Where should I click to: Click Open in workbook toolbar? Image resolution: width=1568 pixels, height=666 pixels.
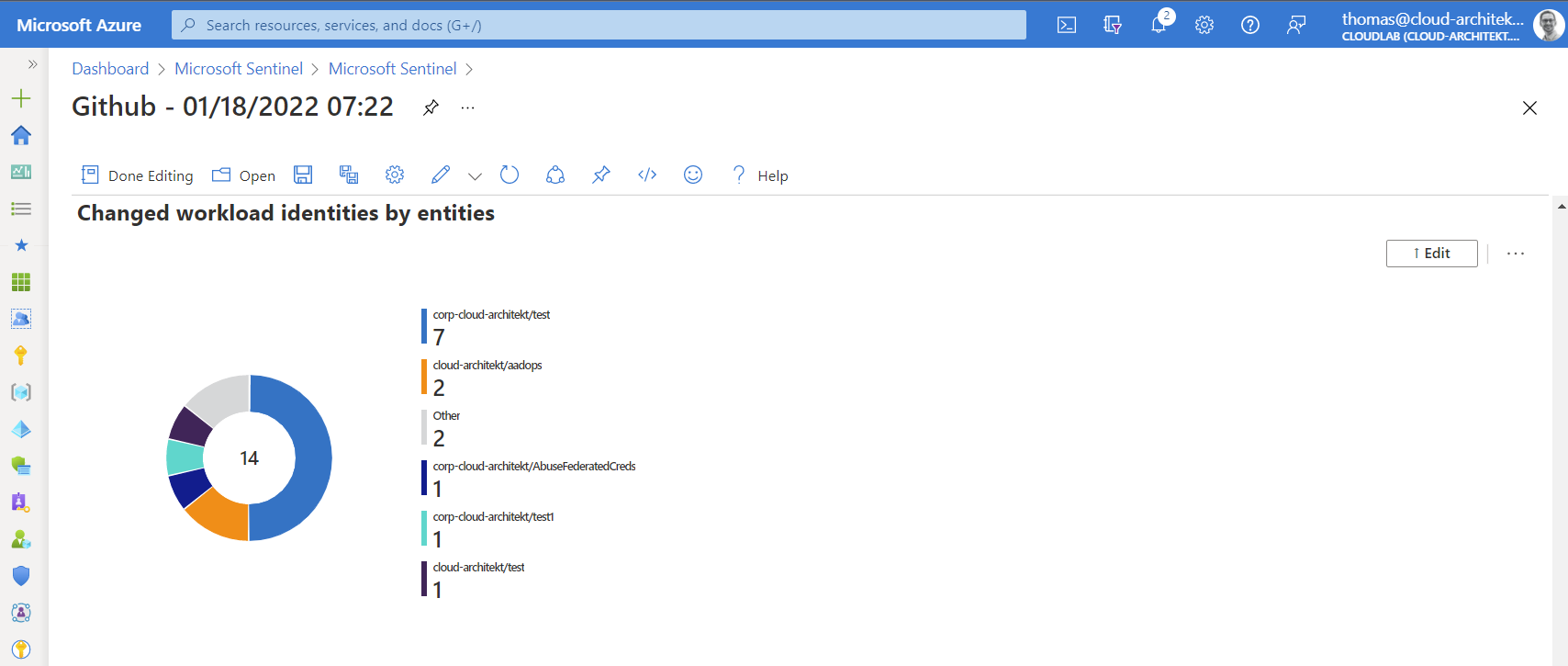(244, 175)
